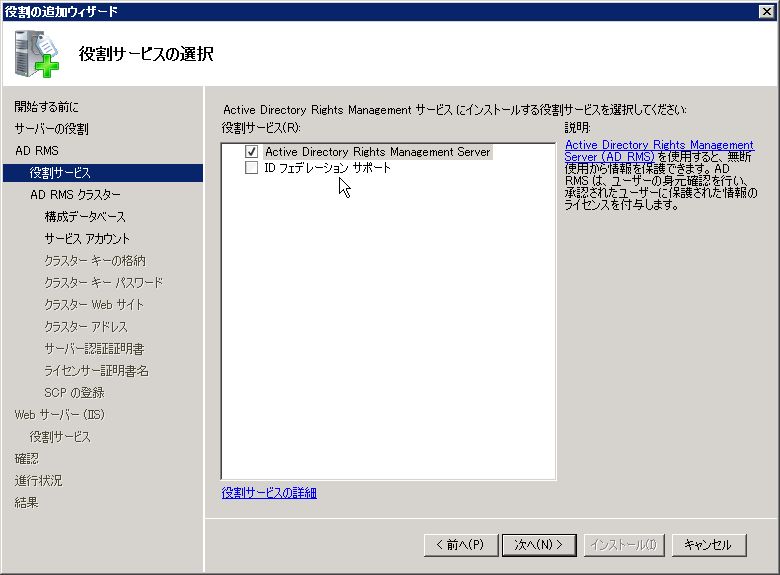Click Active Directory Rights Management Server list label

[x=378, y=151]
